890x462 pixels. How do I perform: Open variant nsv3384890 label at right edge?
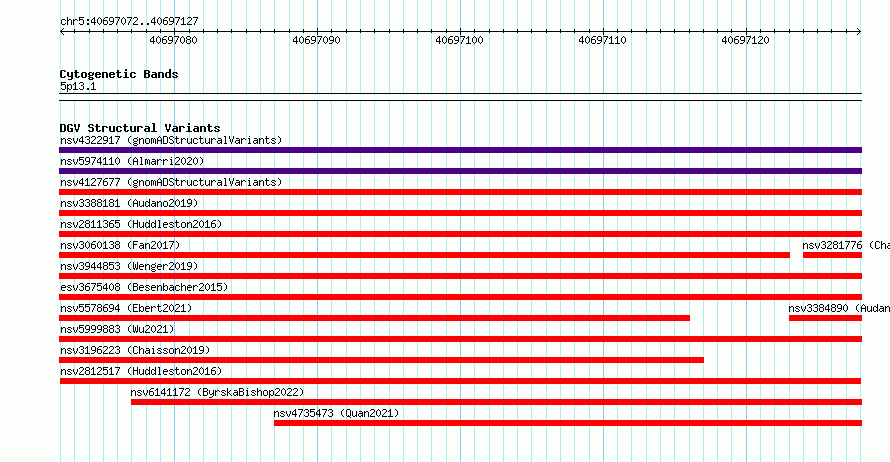pyautogui.click(x=839, y=308)
